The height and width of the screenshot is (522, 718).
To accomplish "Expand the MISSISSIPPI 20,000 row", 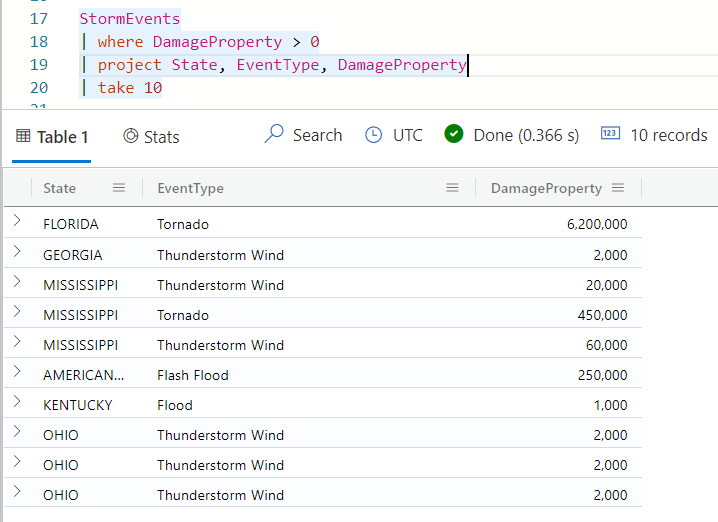I will point(17,281).
